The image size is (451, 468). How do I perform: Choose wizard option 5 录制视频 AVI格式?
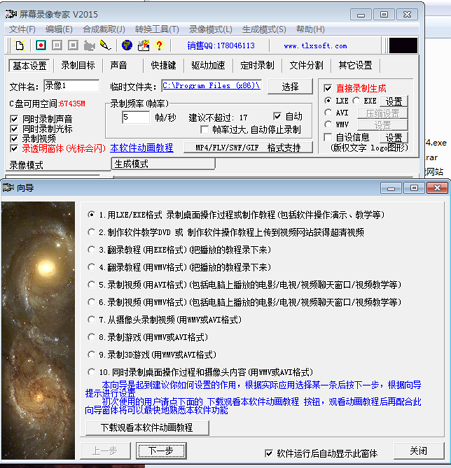[91, 285]
